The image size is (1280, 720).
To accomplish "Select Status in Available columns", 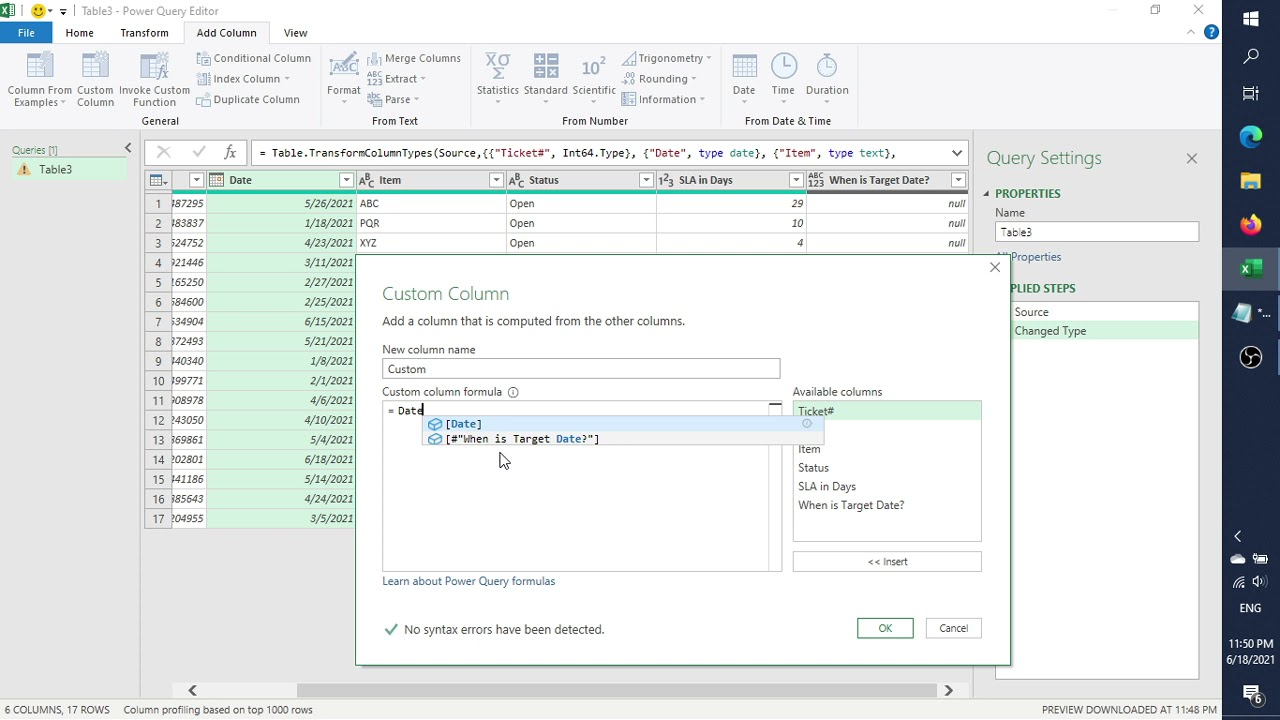I will click(813, 468).
